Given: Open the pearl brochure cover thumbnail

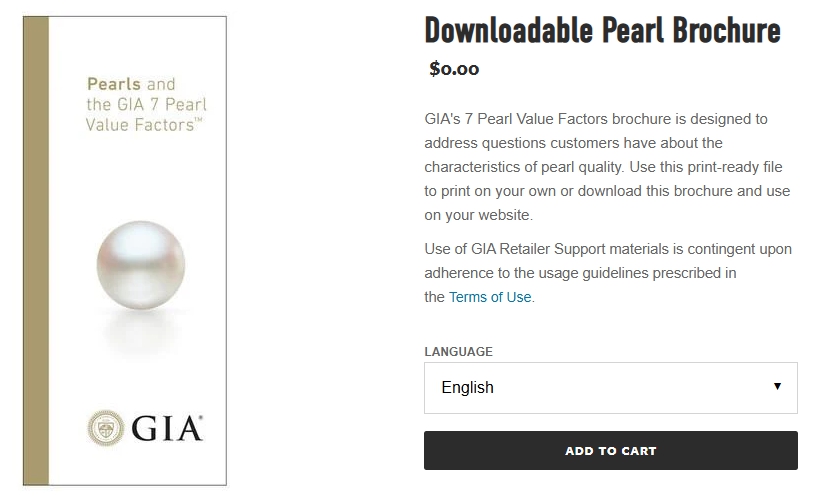Looking at the screenshot, I should coord(125,250).
